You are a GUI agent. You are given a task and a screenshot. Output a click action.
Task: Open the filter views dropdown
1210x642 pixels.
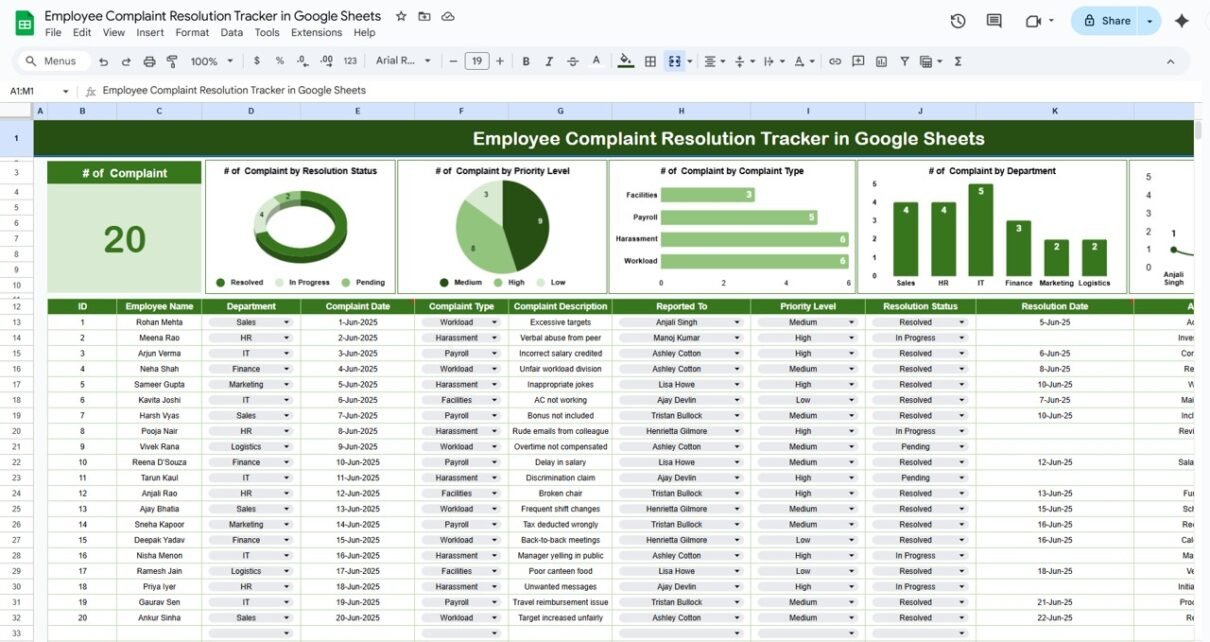[929, 61]
